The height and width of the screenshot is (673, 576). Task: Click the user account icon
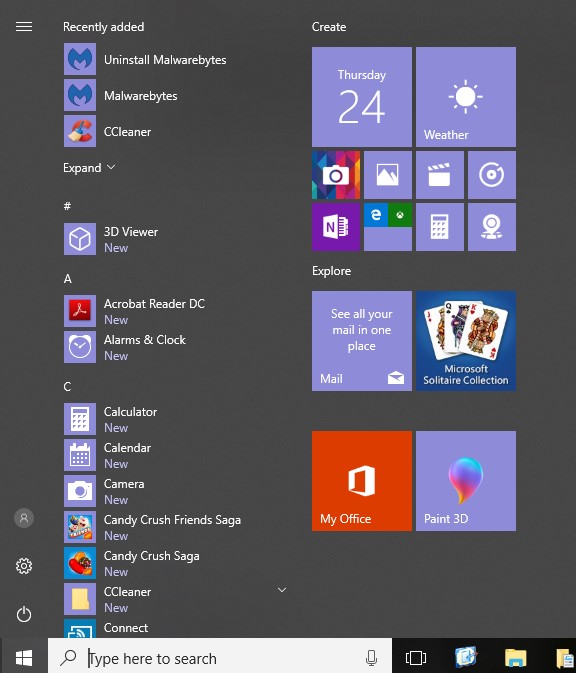tap(24, 518)
